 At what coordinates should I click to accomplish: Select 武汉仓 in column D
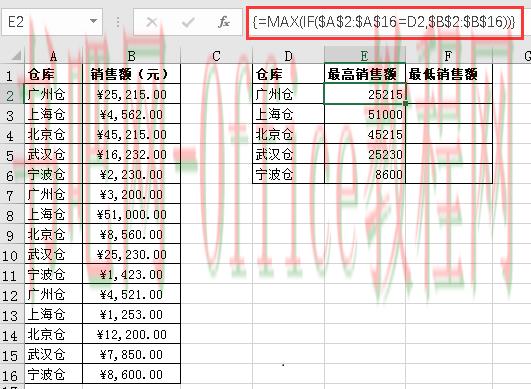pyautogui.click(x=289, y=154)
